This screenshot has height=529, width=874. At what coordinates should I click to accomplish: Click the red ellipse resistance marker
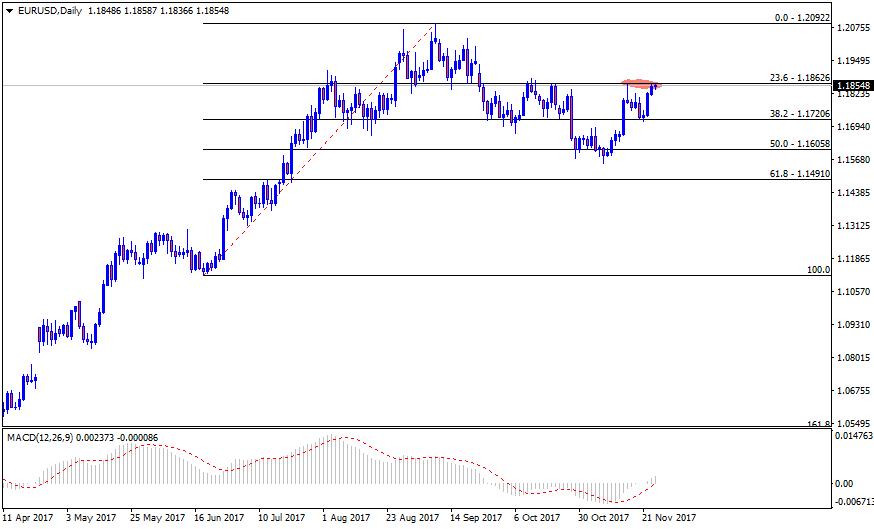point(640,83)
